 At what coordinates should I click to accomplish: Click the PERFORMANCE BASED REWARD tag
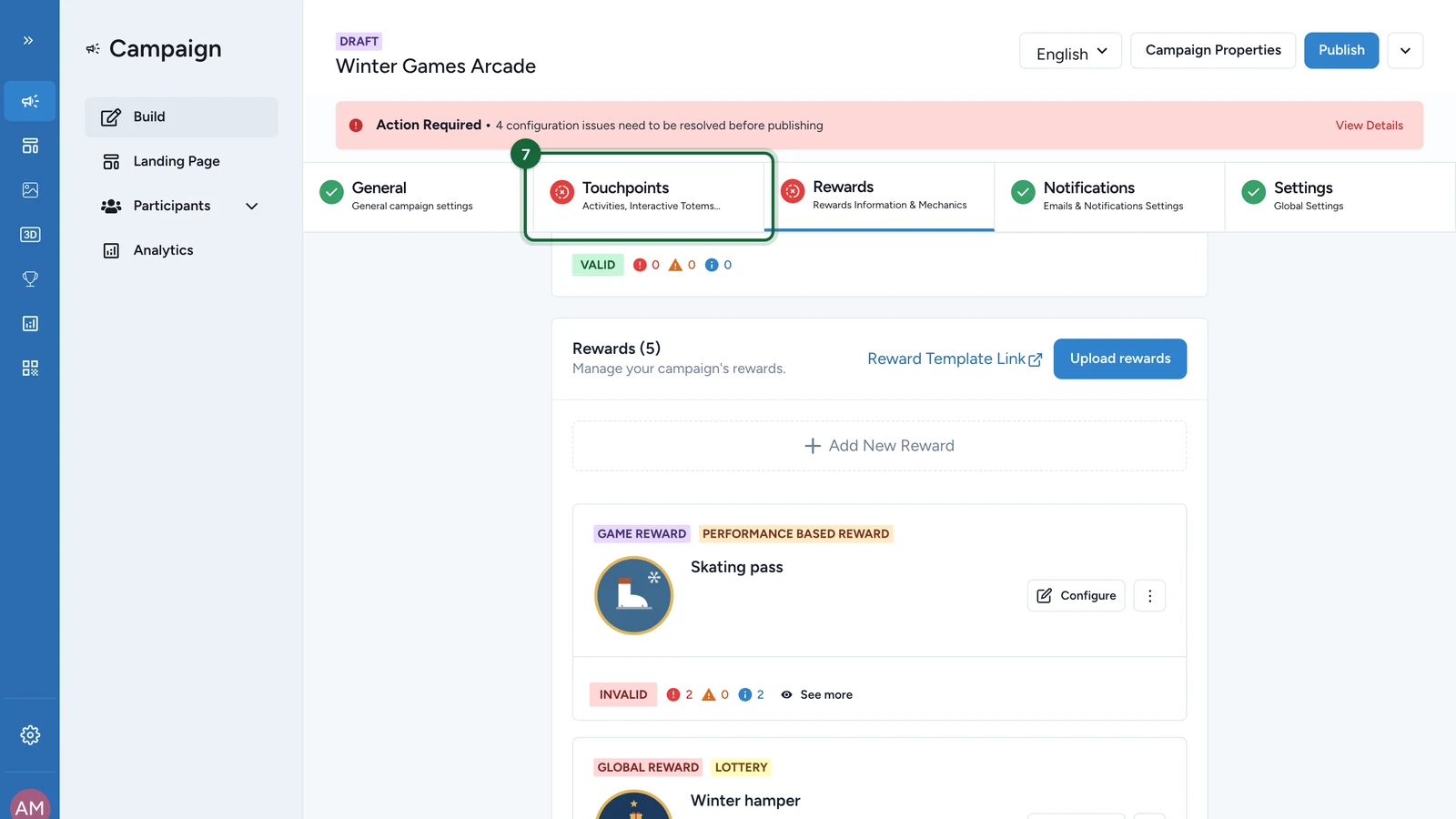pyautogui.click(x=795, y=534)
